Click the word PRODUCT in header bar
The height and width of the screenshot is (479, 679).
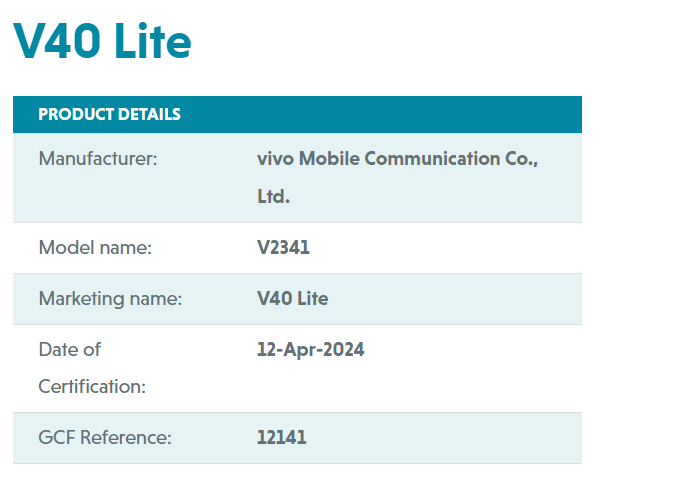pos(76,114)
